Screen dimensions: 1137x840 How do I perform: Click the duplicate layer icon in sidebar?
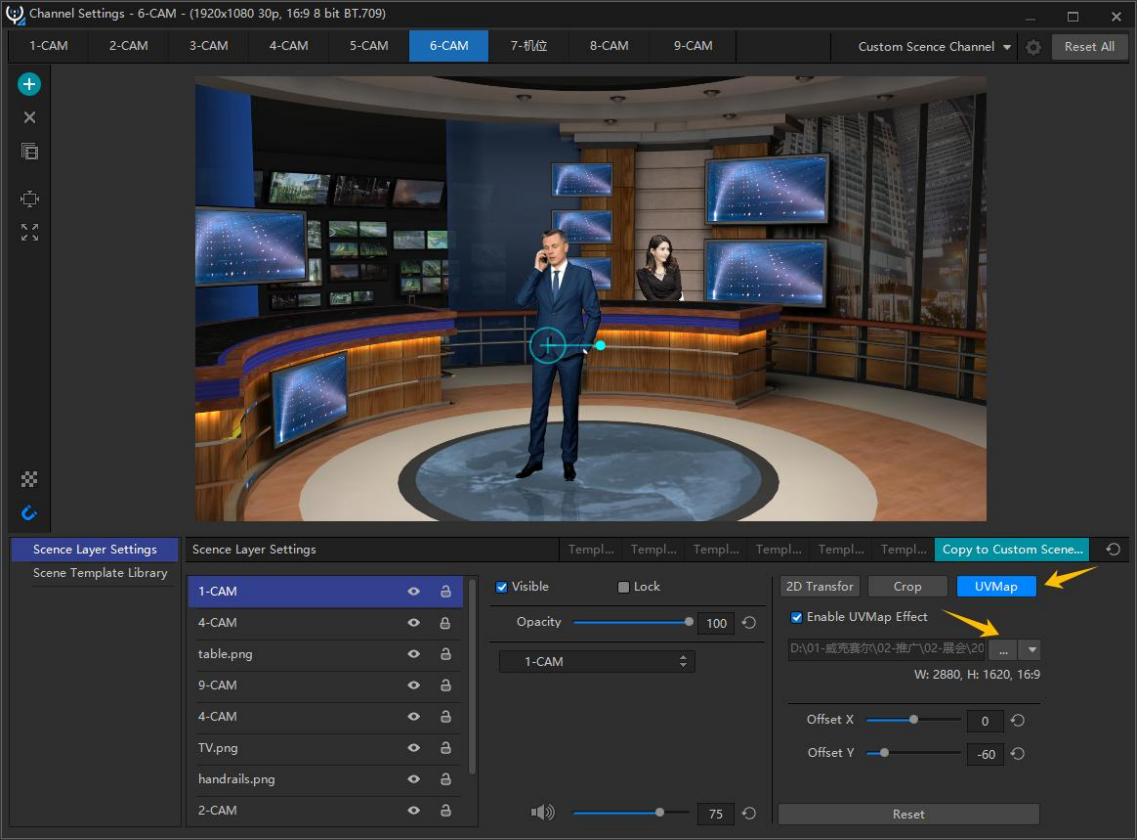click(29, 152)
